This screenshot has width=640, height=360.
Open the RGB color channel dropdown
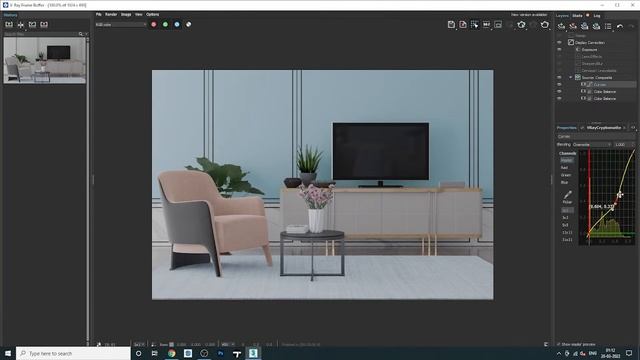120,24
